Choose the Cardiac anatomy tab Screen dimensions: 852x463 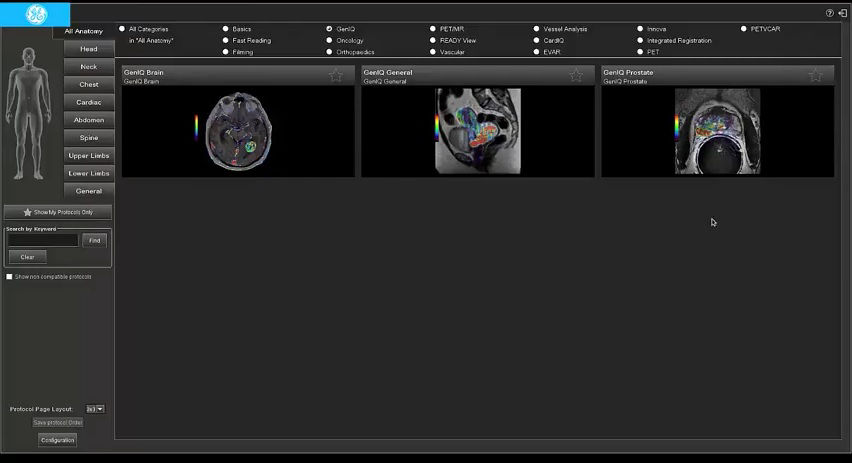(x=89, y=102)
